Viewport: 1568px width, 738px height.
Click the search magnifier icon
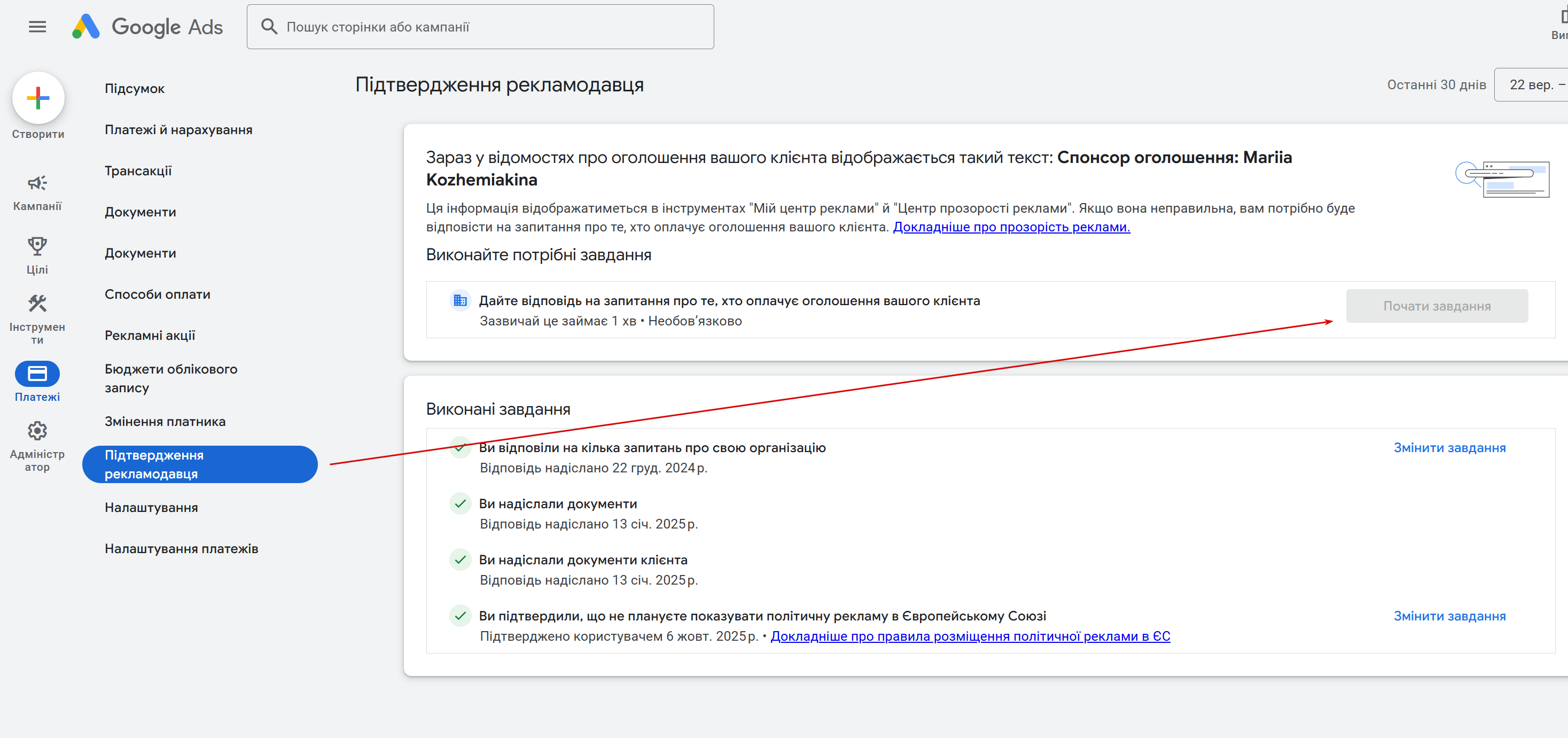point(269,27)
